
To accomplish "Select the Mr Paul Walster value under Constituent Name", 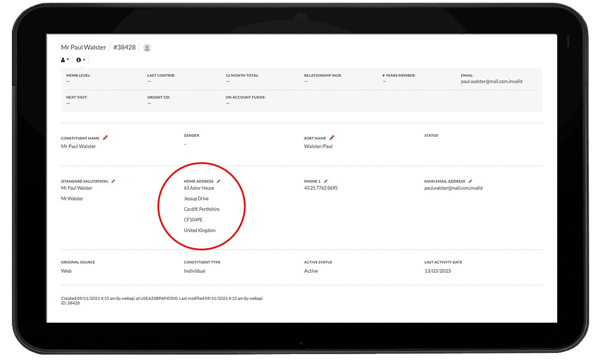I will (x=78, y=147).
